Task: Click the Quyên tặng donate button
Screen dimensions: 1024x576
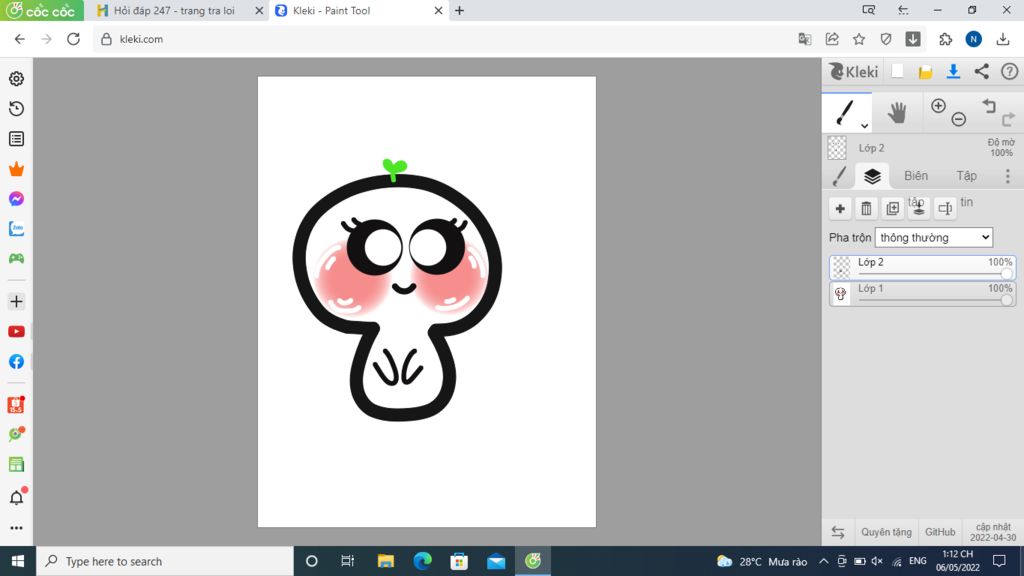Action: [x=886, y=532]
